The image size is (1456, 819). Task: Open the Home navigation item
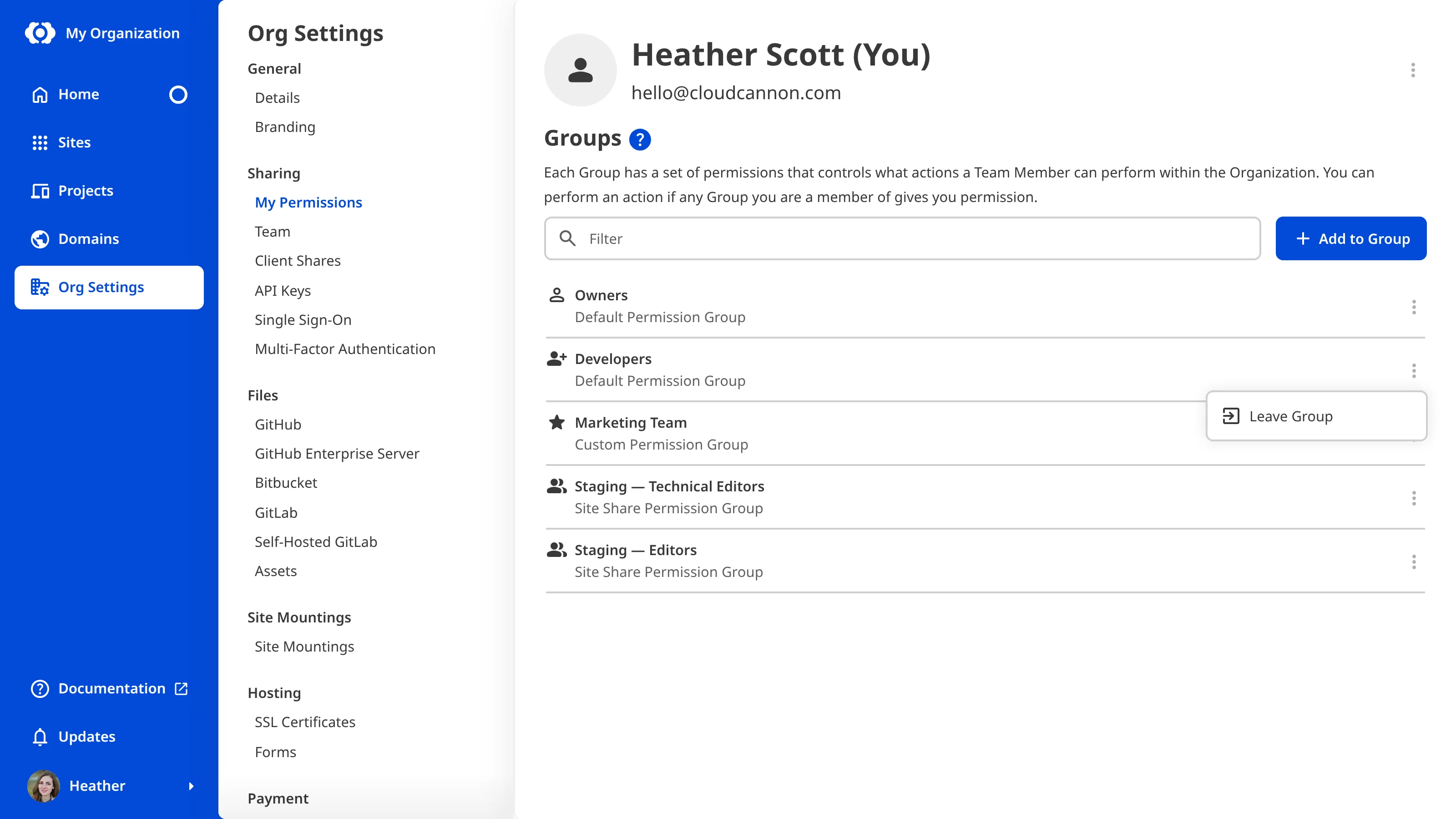(x=109, y=94)
